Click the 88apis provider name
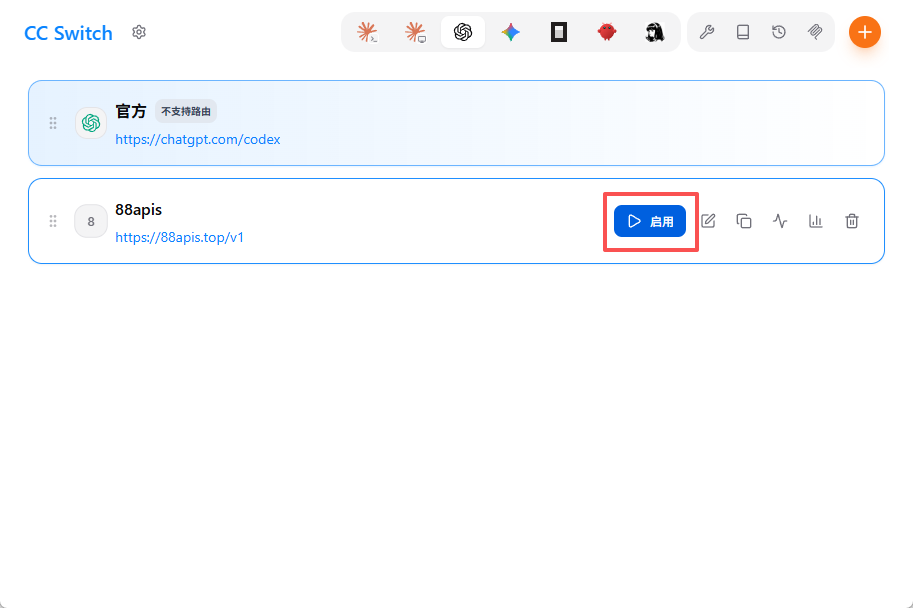 click(x=139, y=210)
